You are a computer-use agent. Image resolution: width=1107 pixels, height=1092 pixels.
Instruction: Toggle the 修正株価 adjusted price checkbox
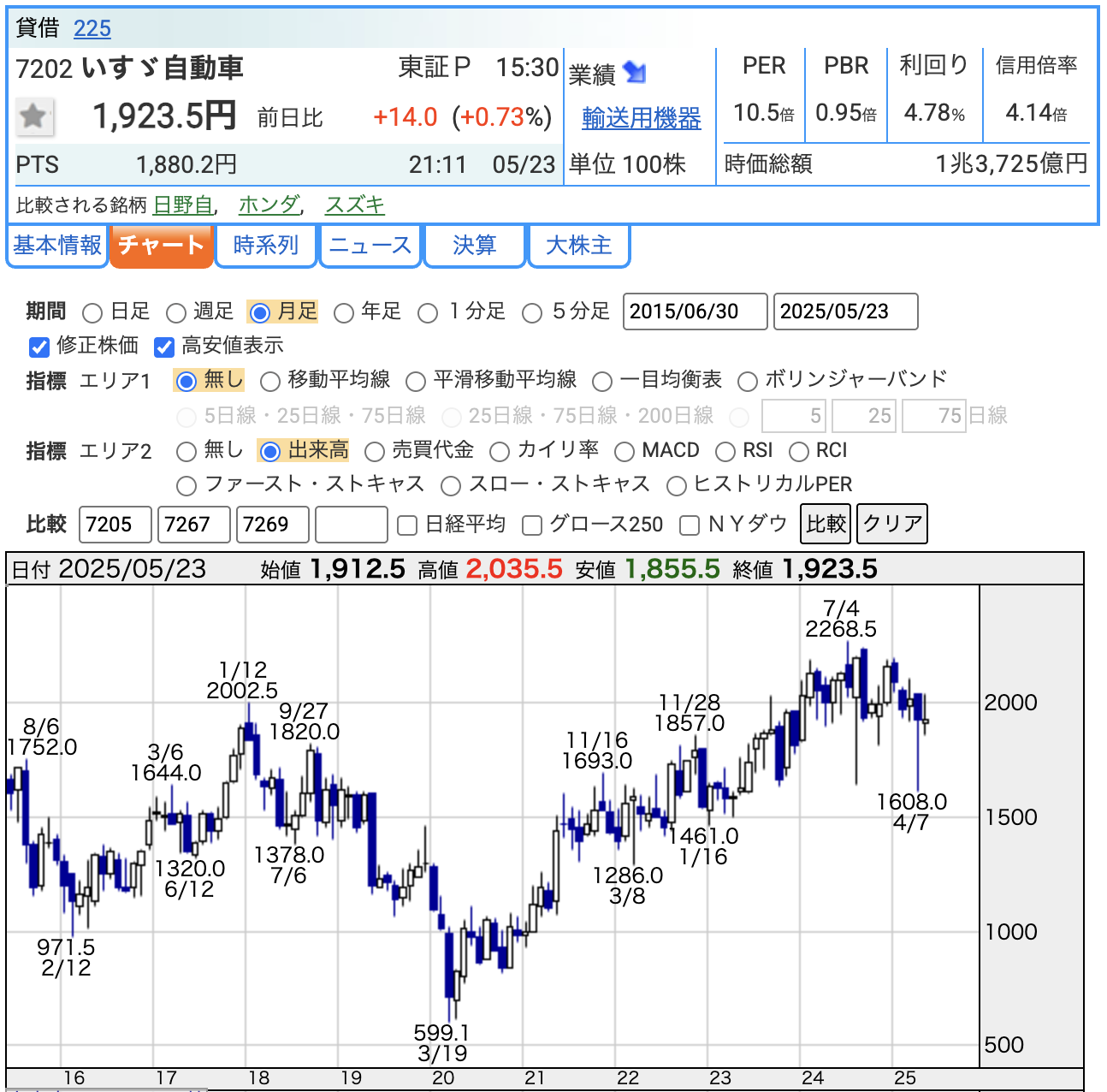click(38, 347)
